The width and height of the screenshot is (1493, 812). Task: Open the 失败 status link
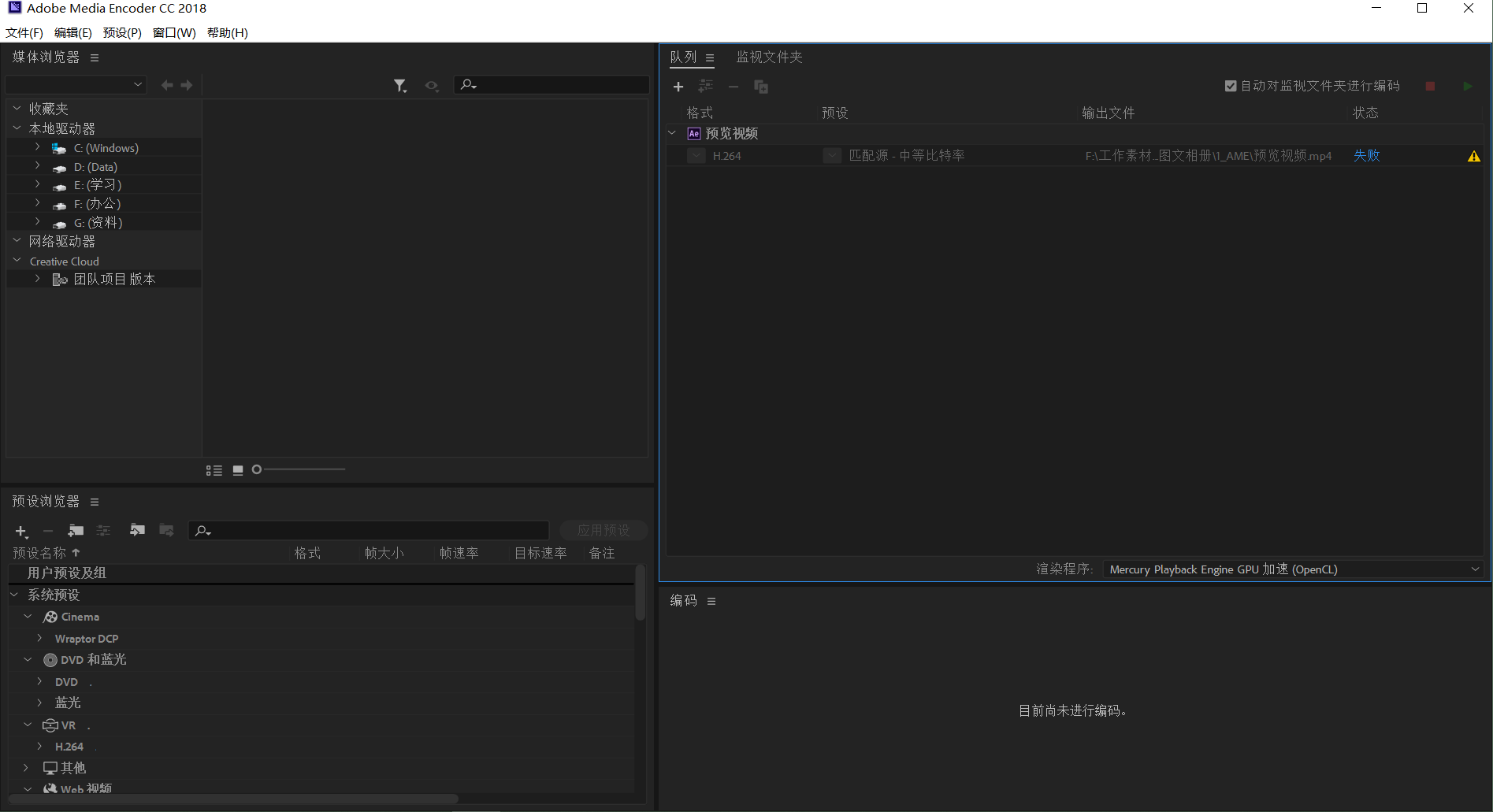click(1367, 156)
